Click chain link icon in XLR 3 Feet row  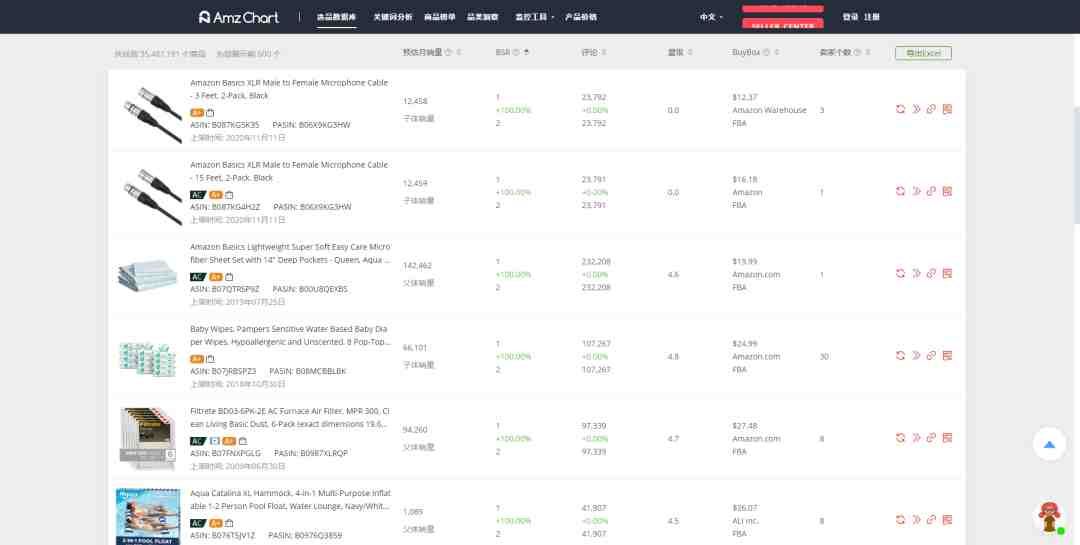point(931,109)
